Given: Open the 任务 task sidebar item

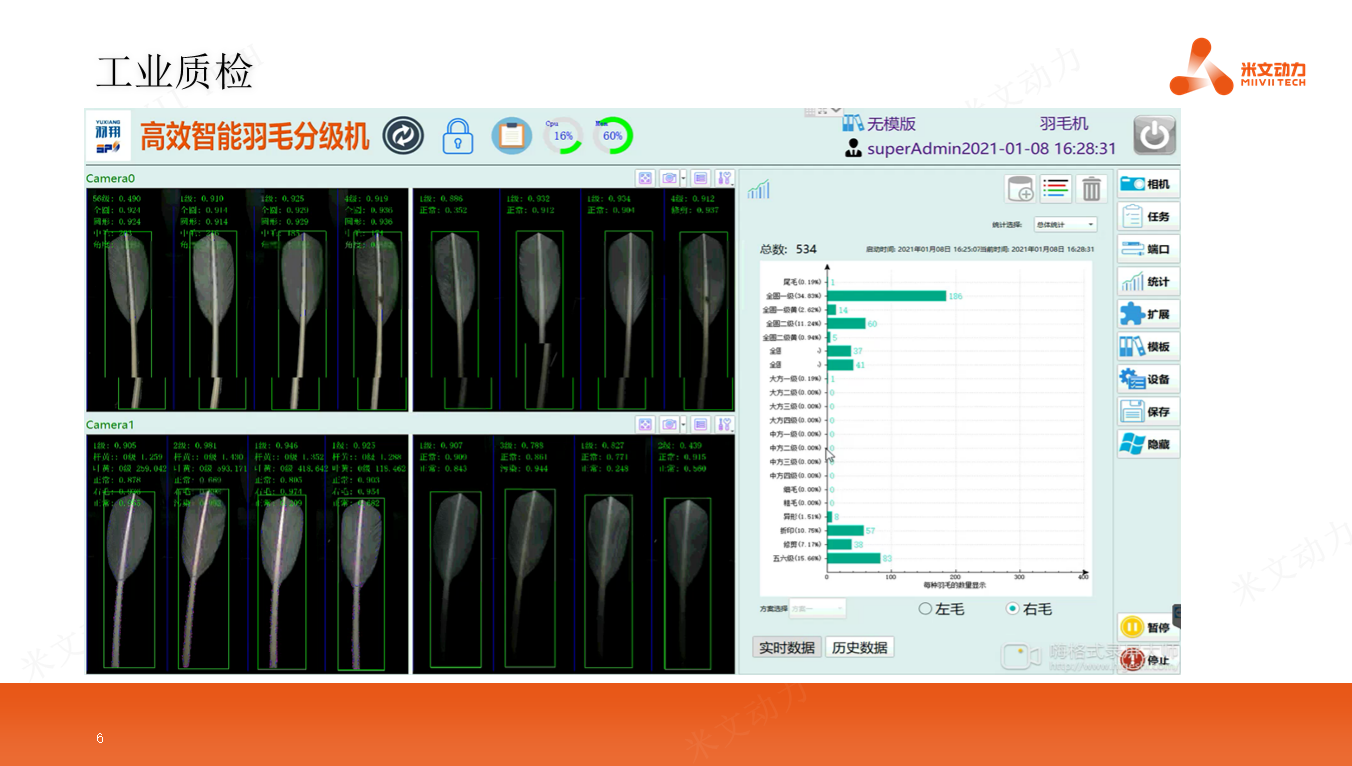Looking at the screenshot, I should (x=1148, y=216).
